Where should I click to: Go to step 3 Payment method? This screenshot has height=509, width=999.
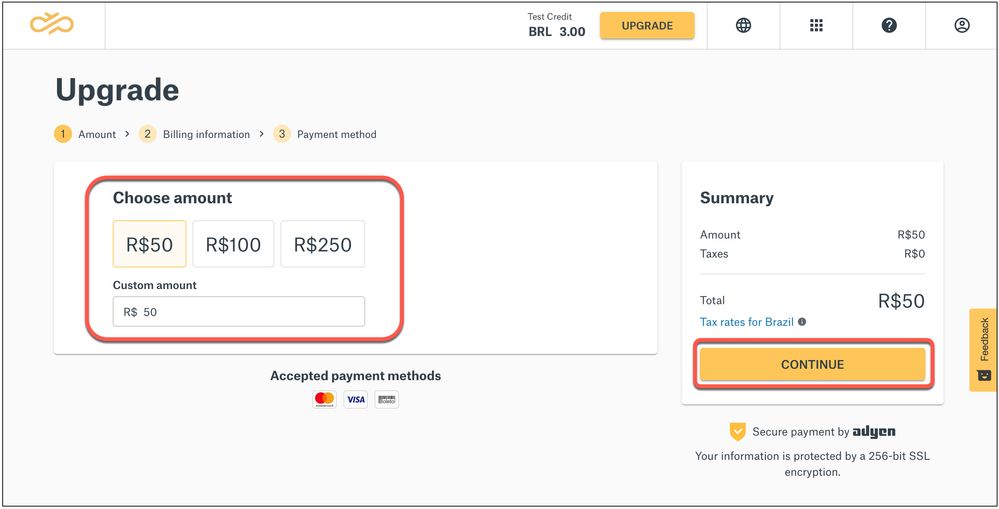[x=325, y=134]
